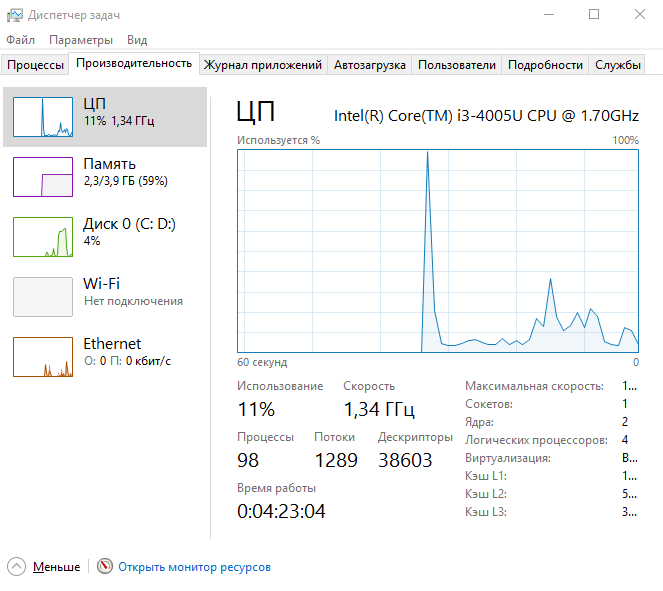Image resolution: width=663 pixels, height=591 pixels.
Task: Select the Диск 0 green graph thumbnail
Action: pos(43,237)
